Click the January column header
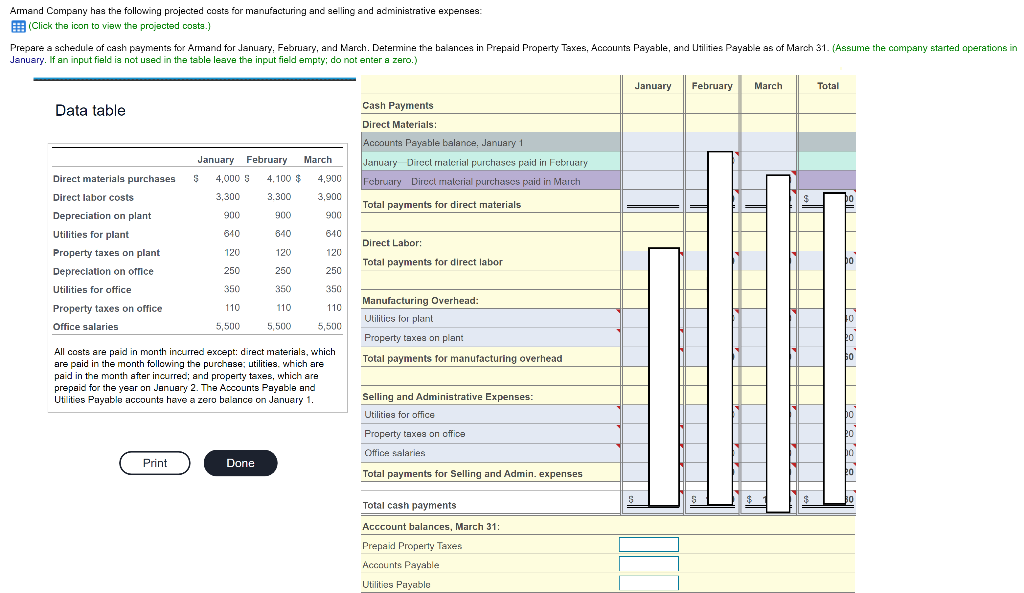The width and height of the screenshot is (1024, 593). coord(653,86)
